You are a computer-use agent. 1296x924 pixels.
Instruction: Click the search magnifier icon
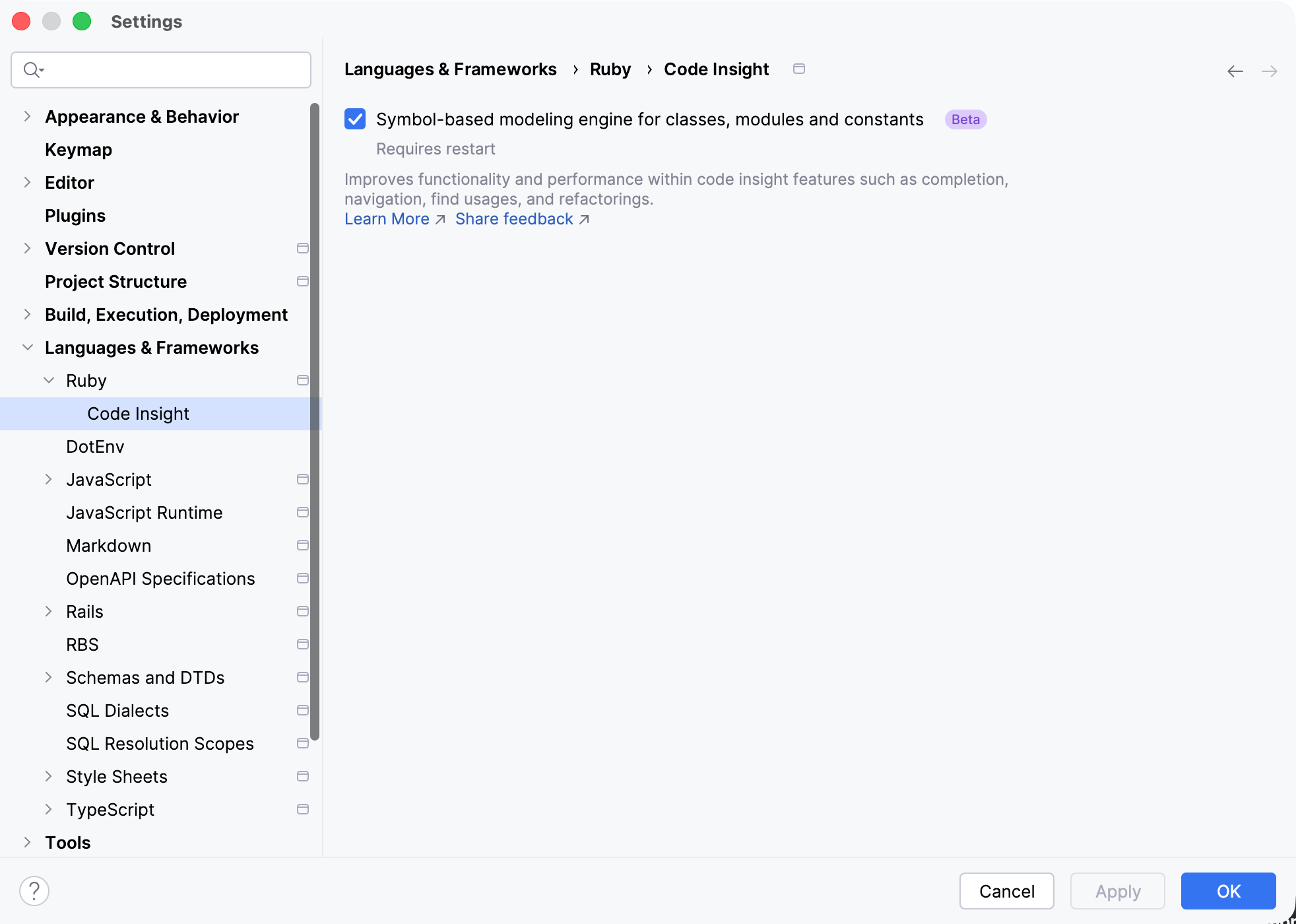[32, 69]
